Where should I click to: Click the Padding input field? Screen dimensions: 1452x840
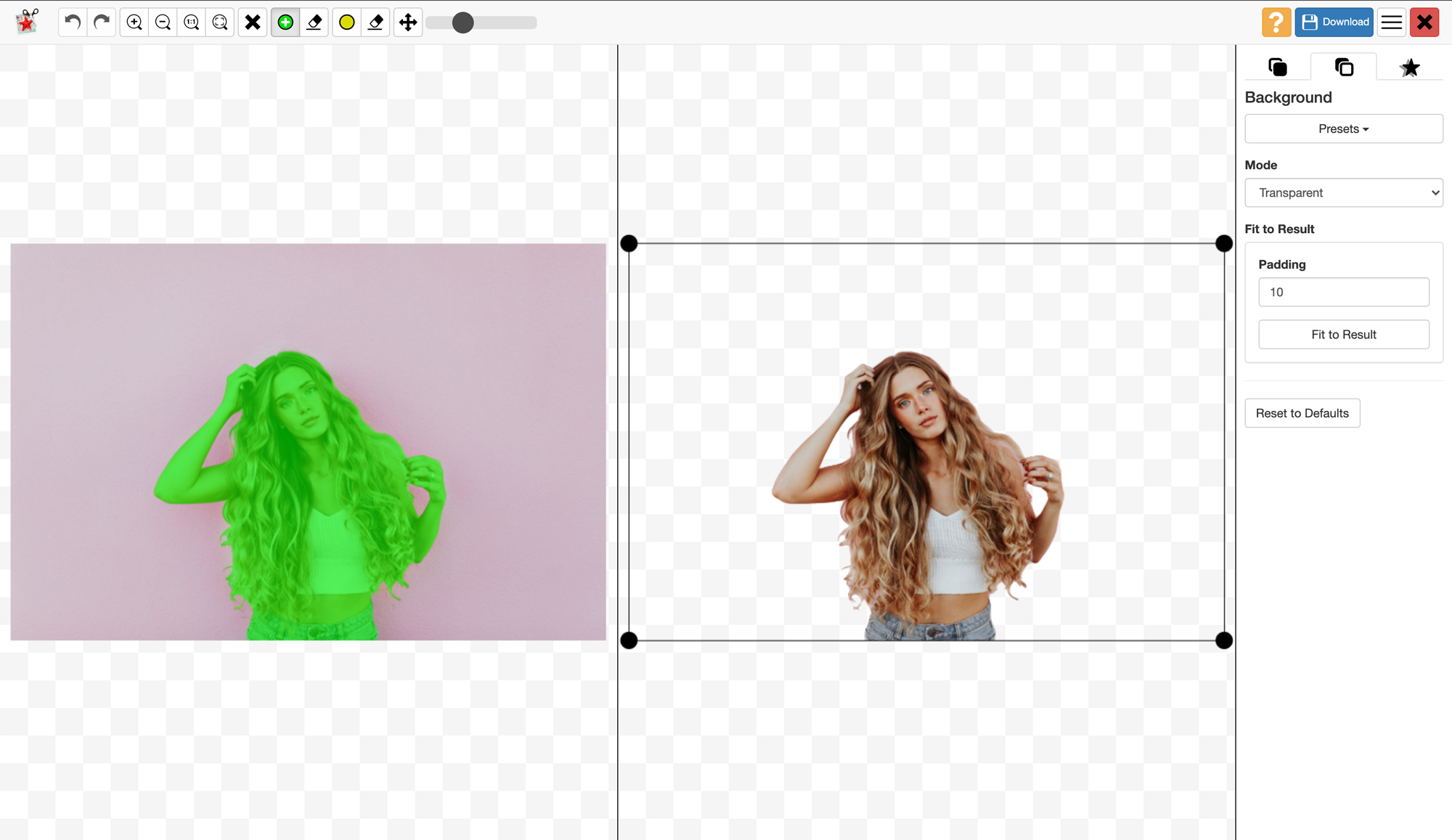click(x=1343, y=292)
